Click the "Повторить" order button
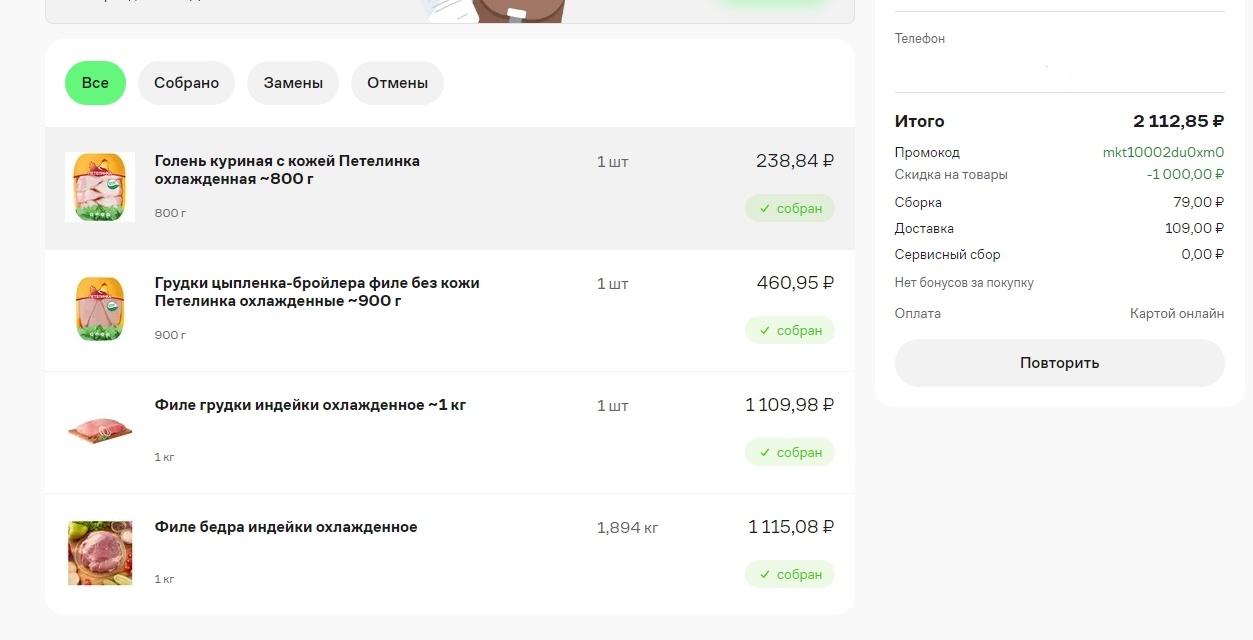The height and width of the screenshot is (640, 1253). 1059,363
